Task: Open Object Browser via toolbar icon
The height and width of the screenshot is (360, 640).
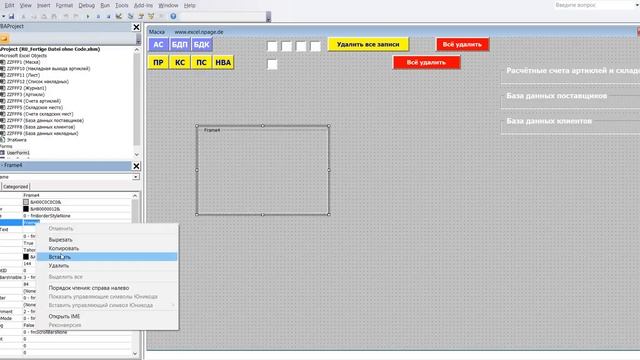Action: (x=151, y=16)
